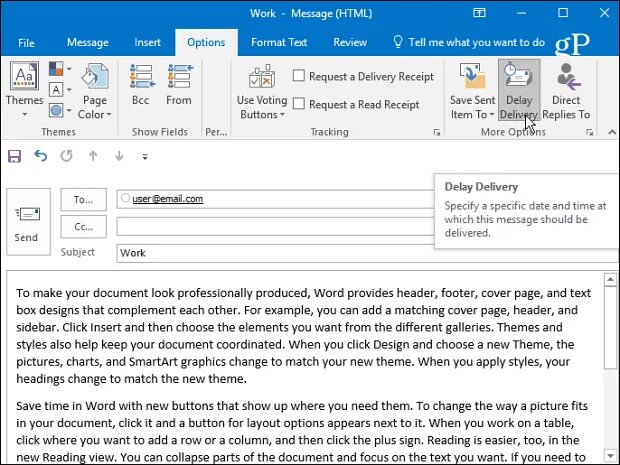Open the File tab
Viewport: 620px width, 465px height.
click(x=26, y=43)
